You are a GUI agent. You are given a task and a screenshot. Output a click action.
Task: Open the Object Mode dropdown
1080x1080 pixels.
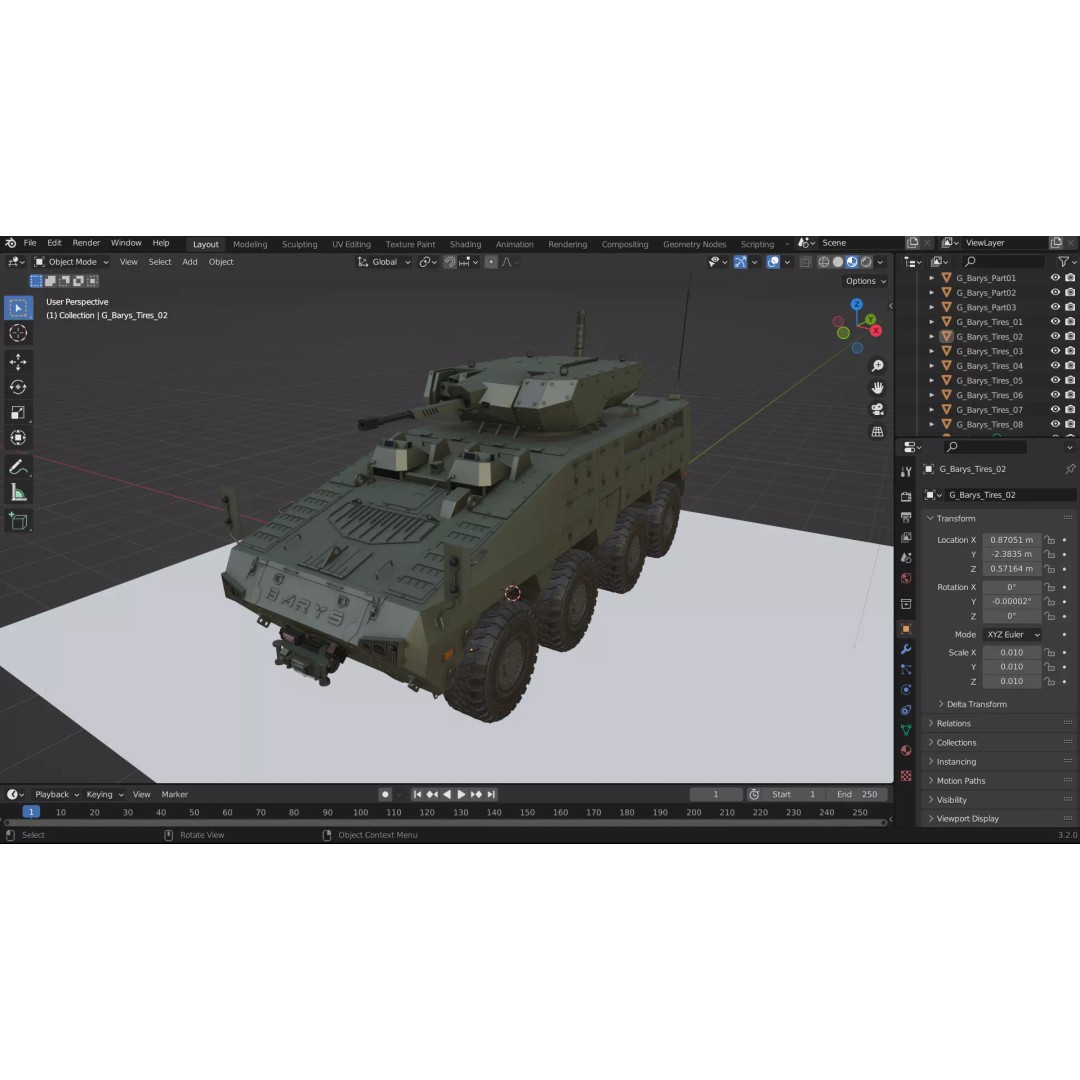click(72, 262)
